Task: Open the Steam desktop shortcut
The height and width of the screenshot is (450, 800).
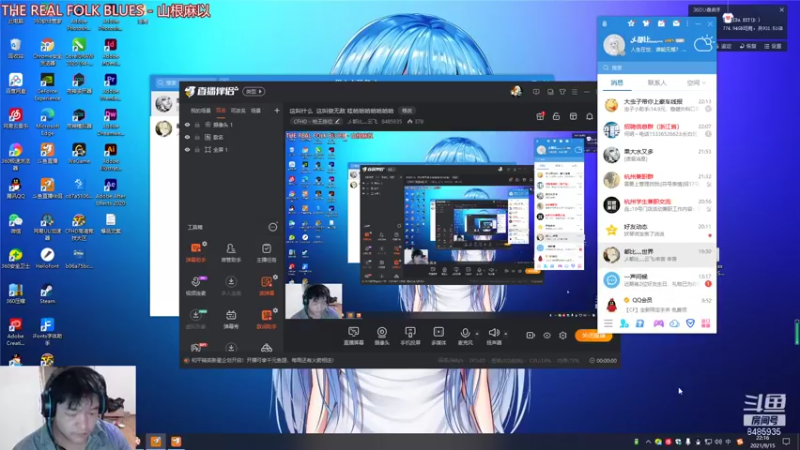Action: click(47, 293)
